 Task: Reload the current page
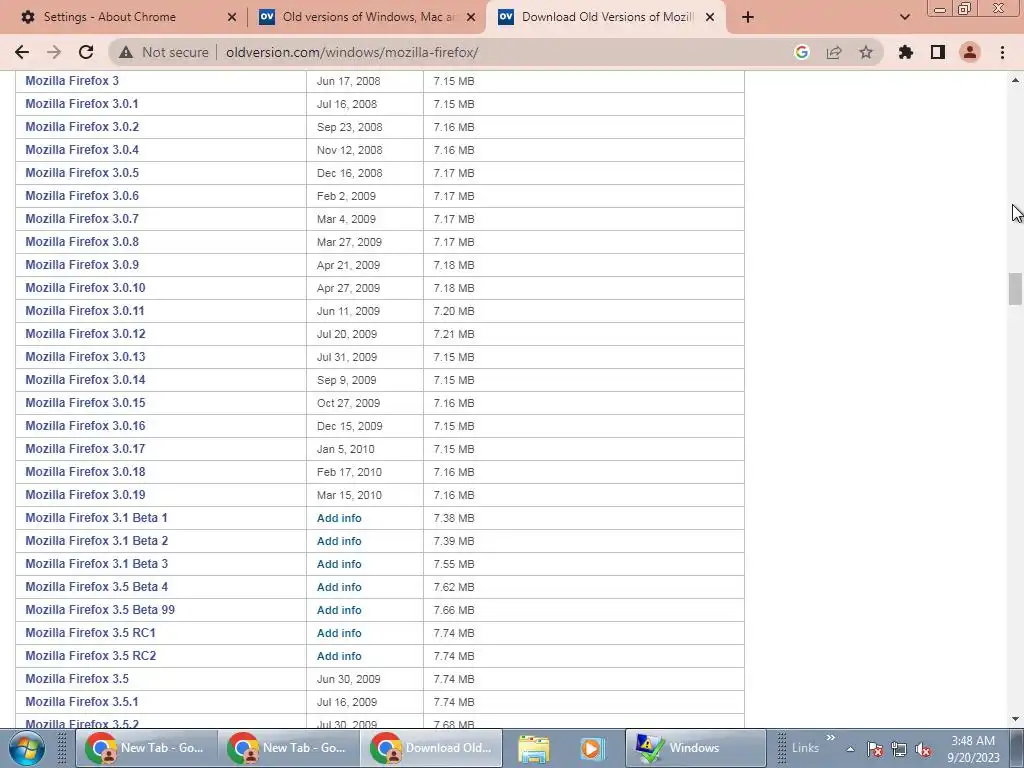click(86, 52)
